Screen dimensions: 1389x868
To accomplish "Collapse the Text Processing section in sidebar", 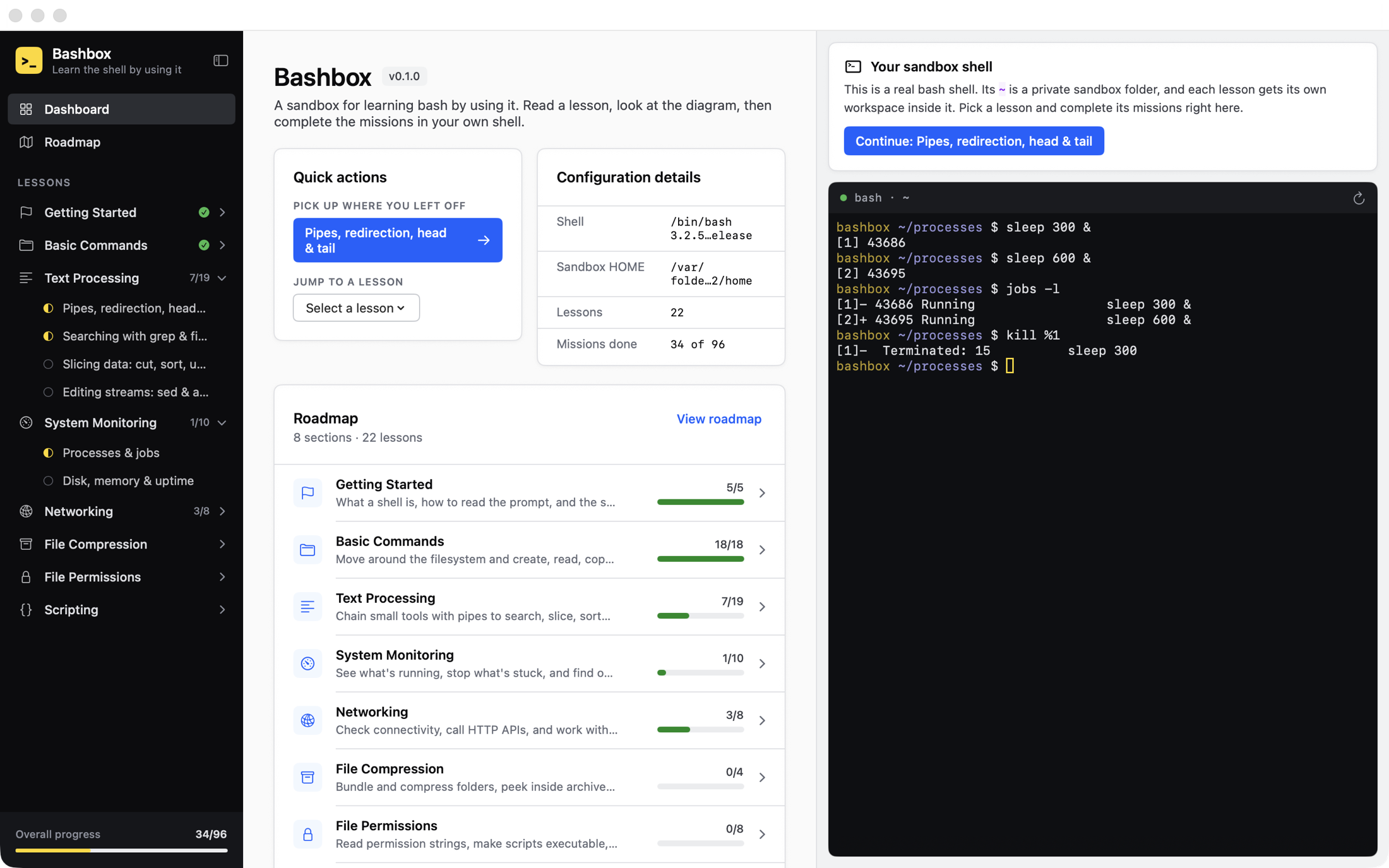I will pyautogui.click(x=222, y=278).
